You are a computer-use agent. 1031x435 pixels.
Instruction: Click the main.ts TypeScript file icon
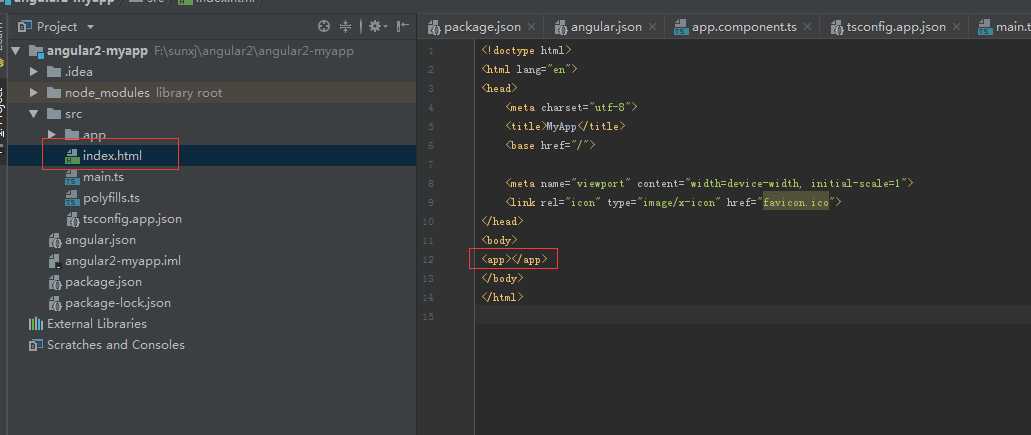(72, 177)
